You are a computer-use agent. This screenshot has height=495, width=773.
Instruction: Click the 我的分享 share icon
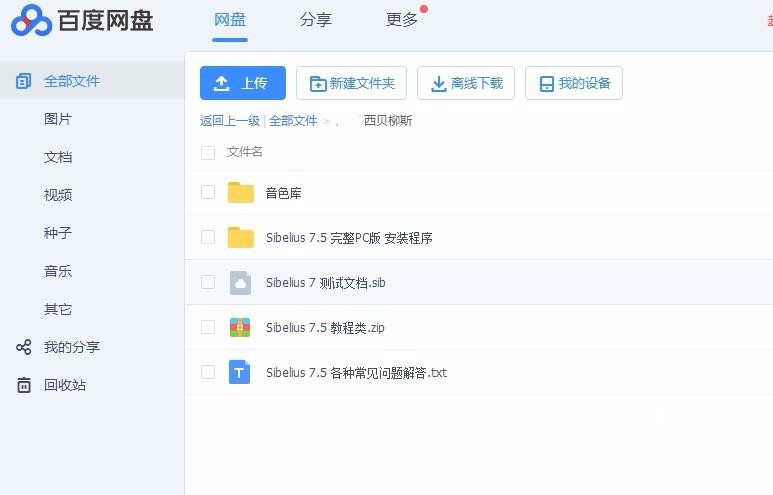click(x=24, y=347)
